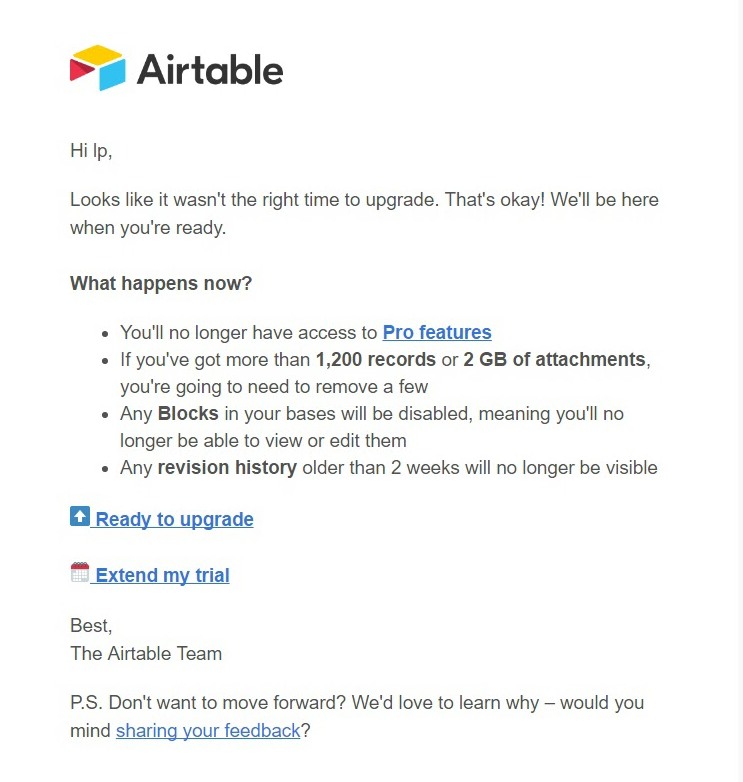
Task: Click the blue up-arrow upgrade icon
Action: click(x=80, y=517)
